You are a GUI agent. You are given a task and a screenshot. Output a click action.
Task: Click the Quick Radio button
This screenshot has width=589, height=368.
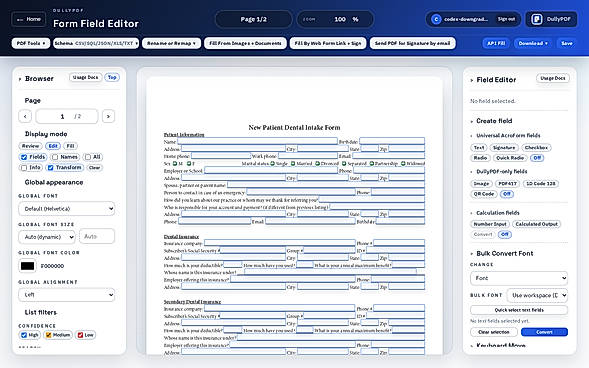pyautogui.click(x=510, y=158)
